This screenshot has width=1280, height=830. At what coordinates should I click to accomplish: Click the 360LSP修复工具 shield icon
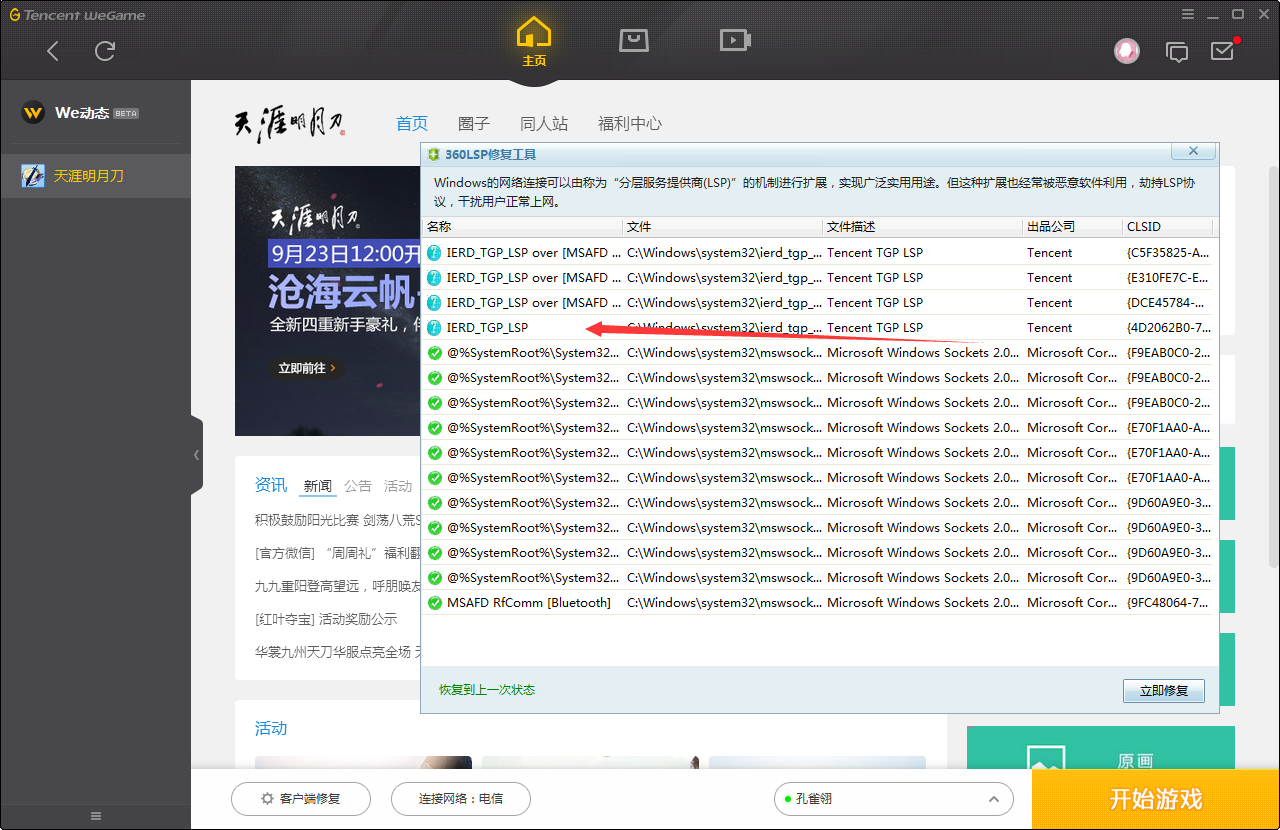(433, 154)
